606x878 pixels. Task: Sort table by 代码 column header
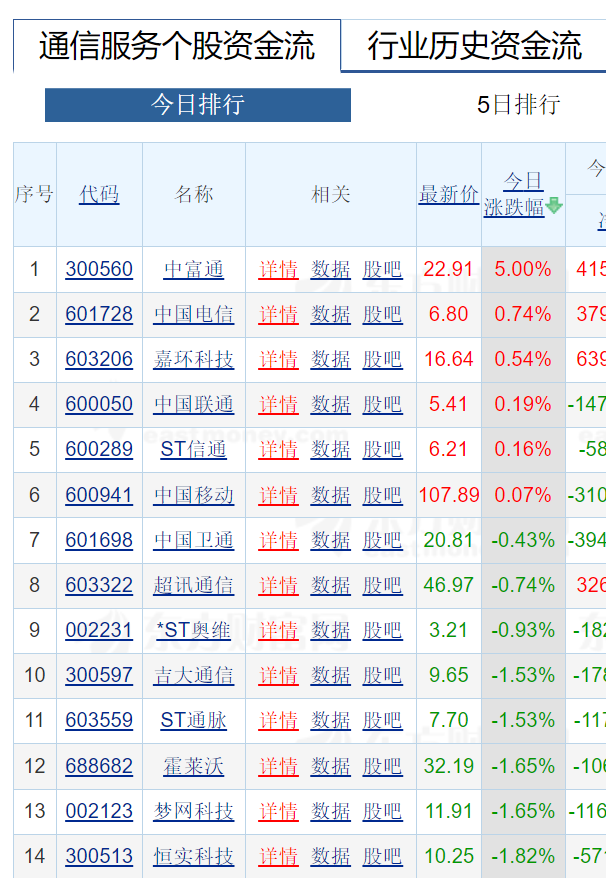click(99, 194)
